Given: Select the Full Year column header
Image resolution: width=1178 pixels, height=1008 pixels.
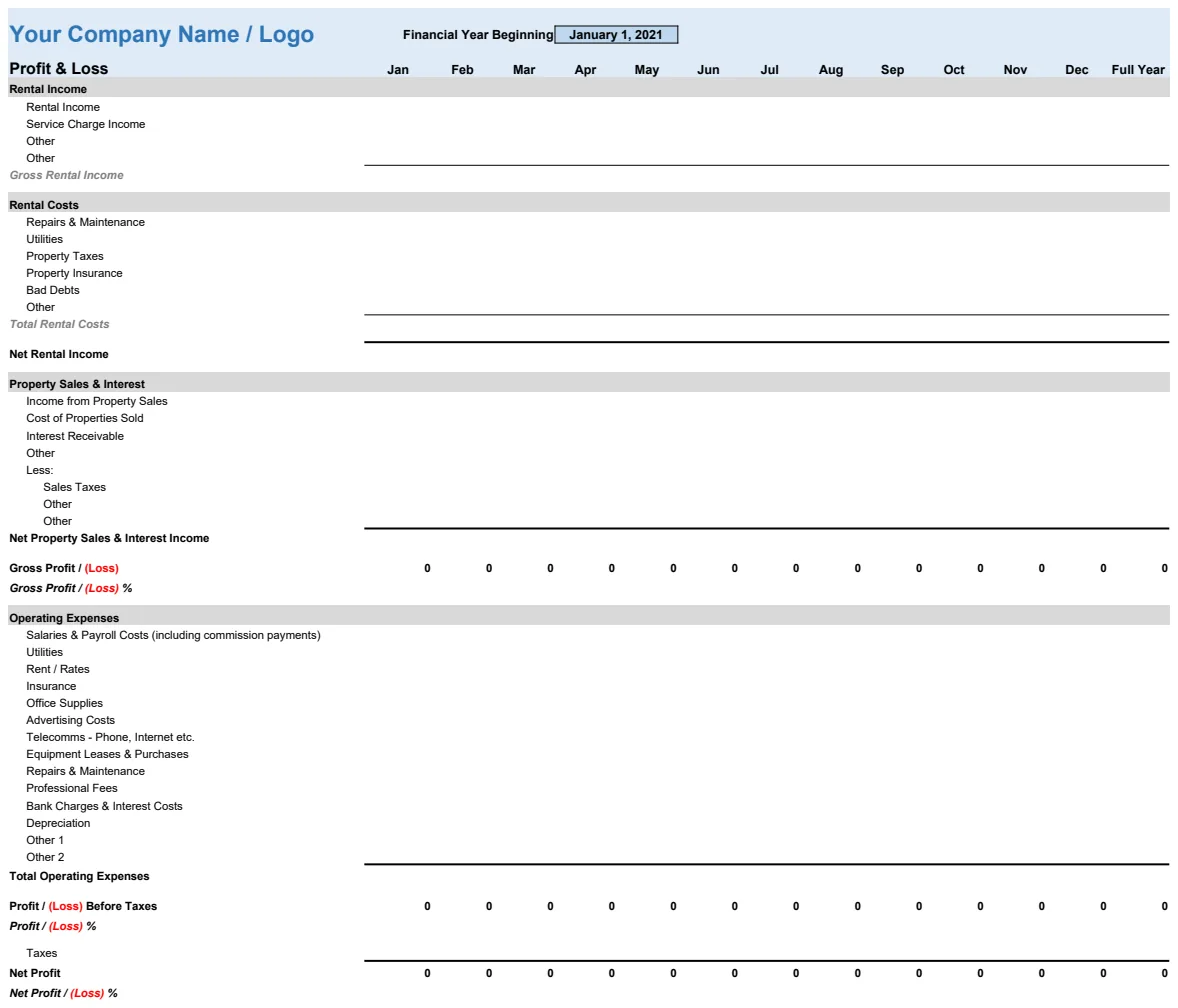Looking at the screenshot, I should click(1138, 70).
